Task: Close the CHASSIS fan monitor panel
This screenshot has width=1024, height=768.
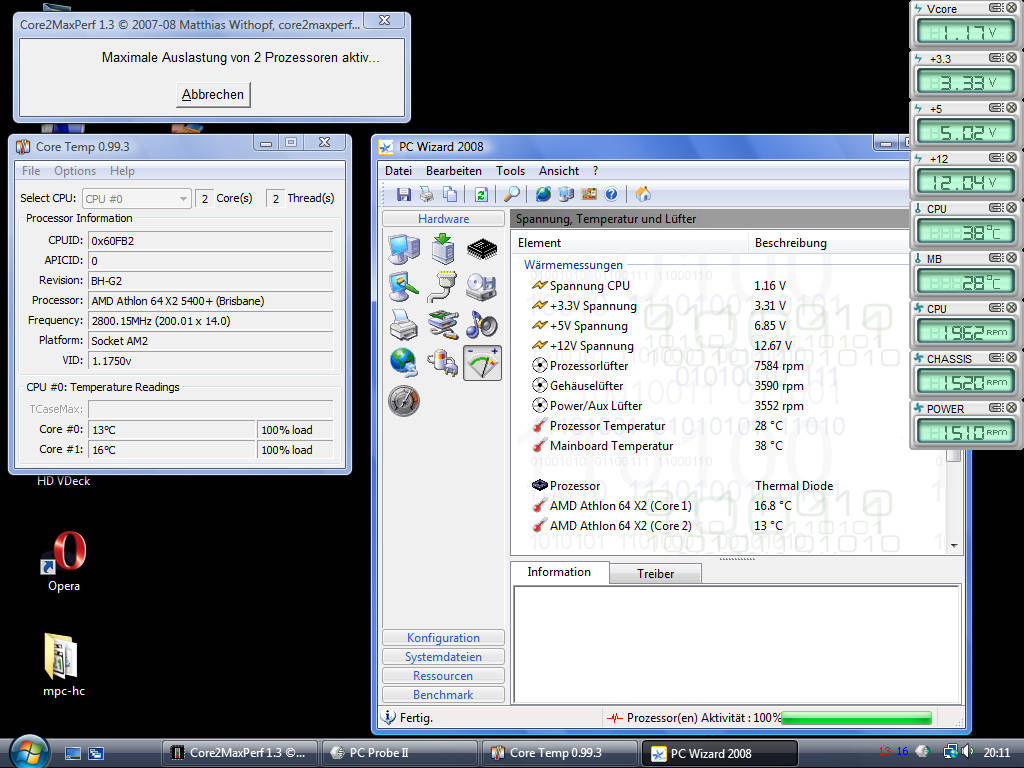Action: (1012, 358)
